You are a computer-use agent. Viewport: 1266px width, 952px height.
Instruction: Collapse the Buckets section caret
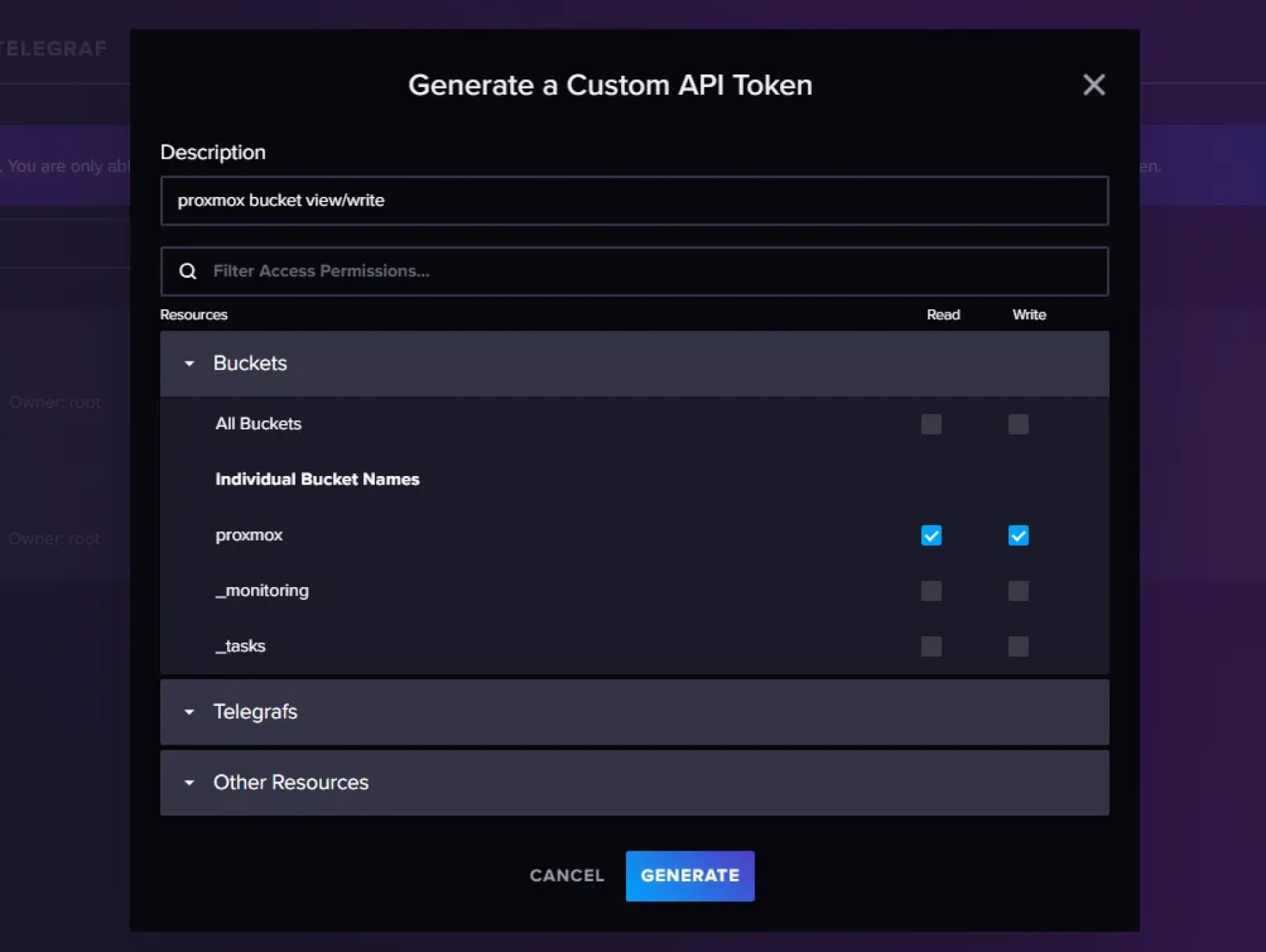pos(189,364)
